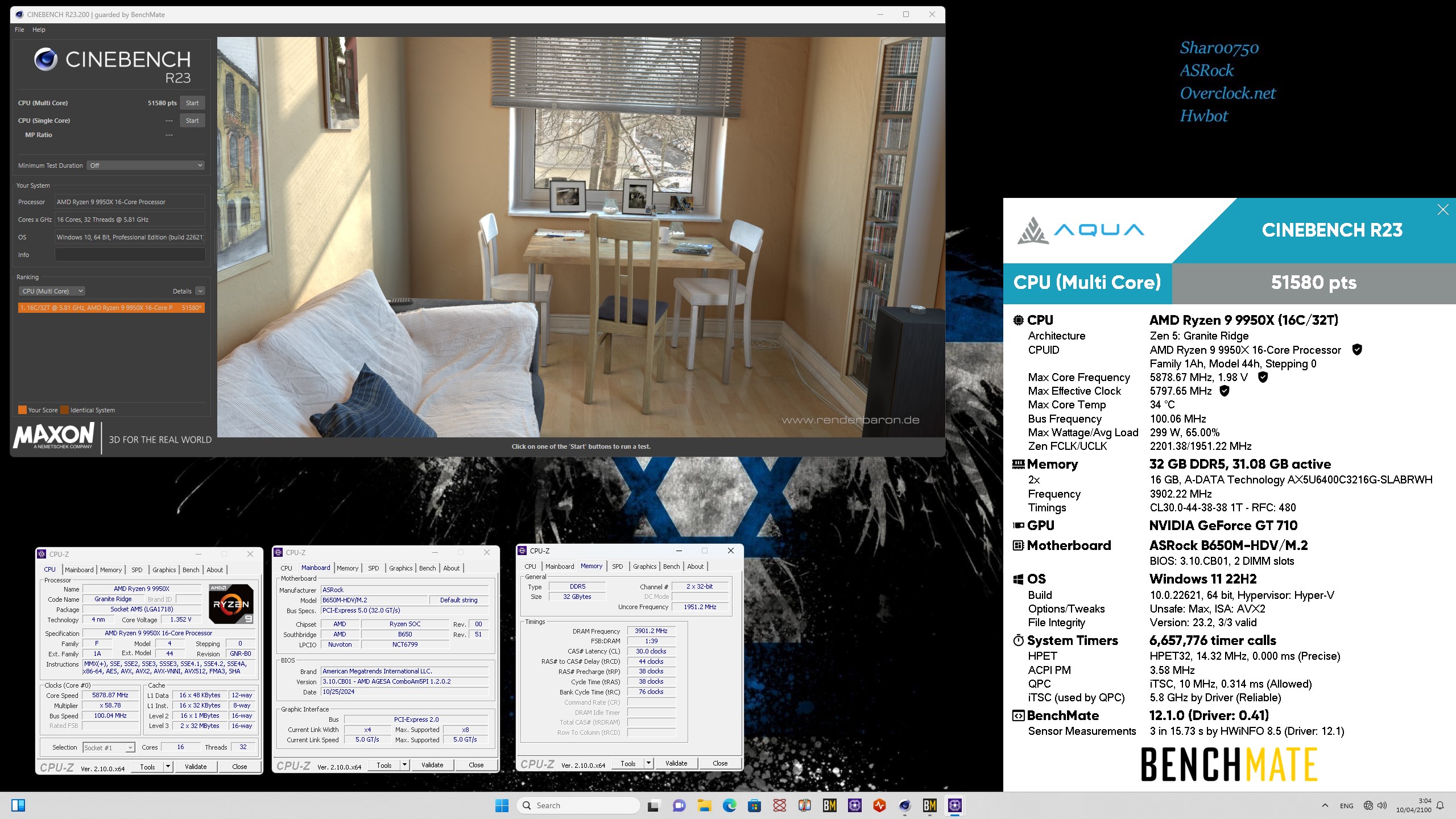Switch to SPD tab in CPU-Z Mainboard window
The image size is (1456, 819).
[373, 568]
